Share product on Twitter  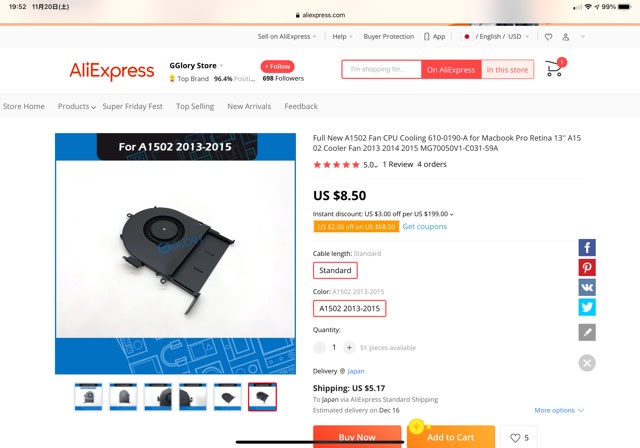[x=587, y=307]
